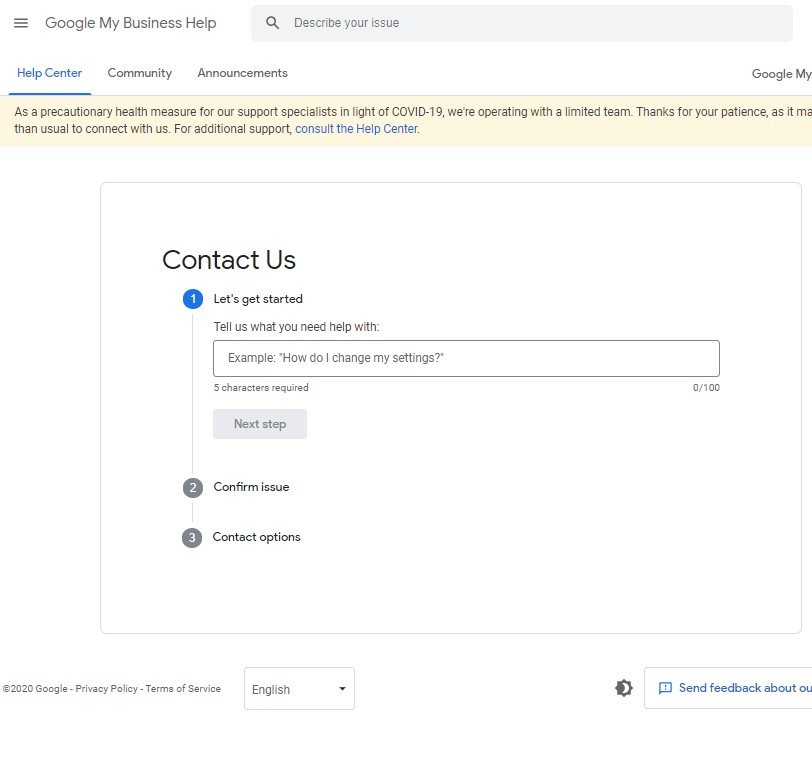Open the Privacy Policy link
Viewport: 812px width, 760px height.
point(107,689)
